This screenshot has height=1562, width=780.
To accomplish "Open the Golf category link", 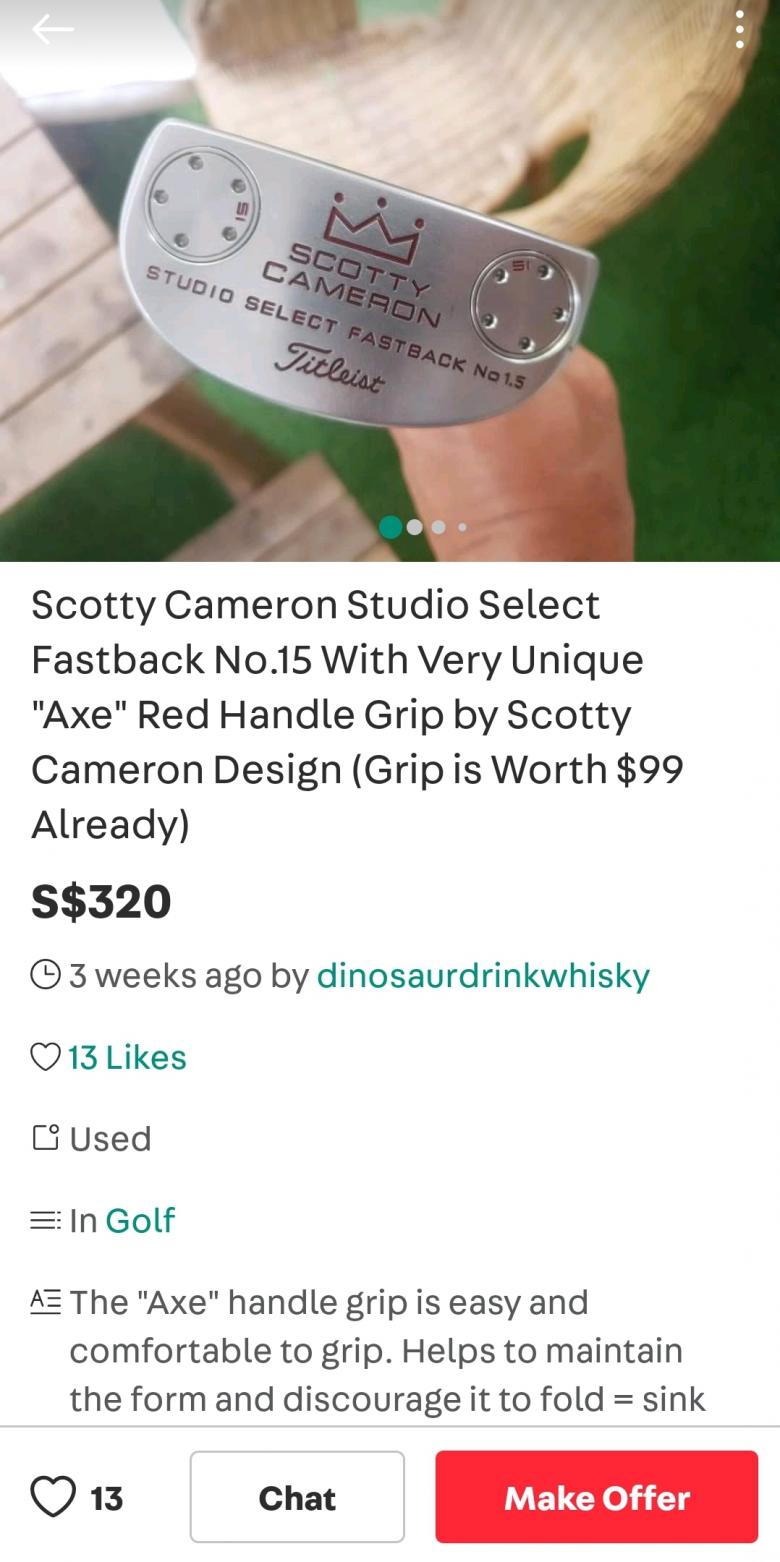I will click(140, 1220).
